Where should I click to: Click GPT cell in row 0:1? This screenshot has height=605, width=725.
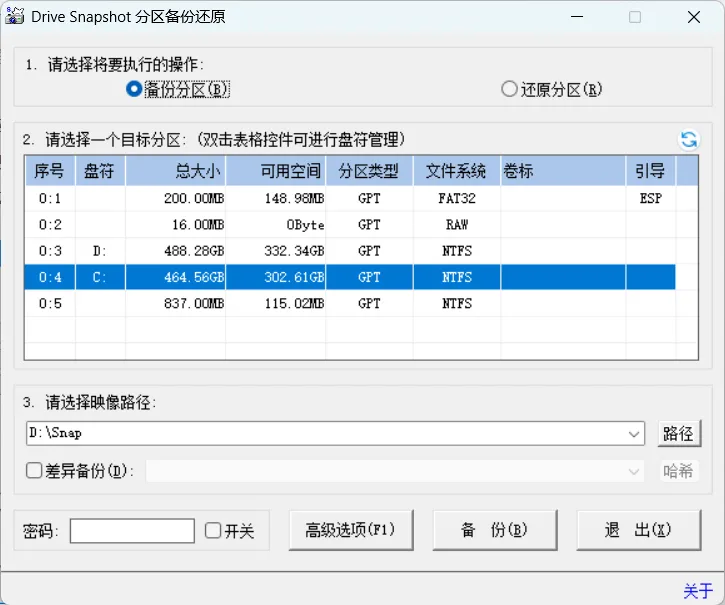coord(369,198)
